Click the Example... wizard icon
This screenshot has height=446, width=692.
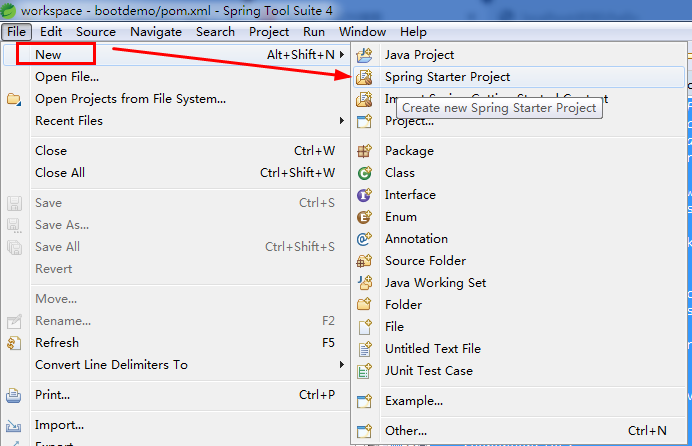(x=365, y=401)
